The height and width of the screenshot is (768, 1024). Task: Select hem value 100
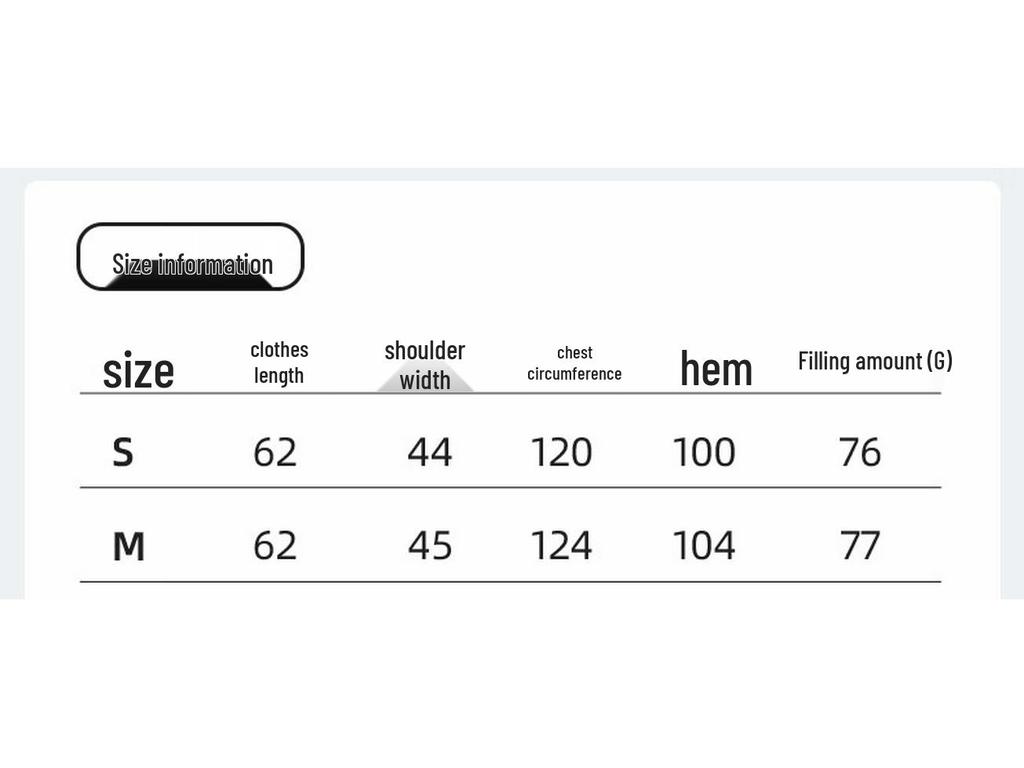(704, 452)
